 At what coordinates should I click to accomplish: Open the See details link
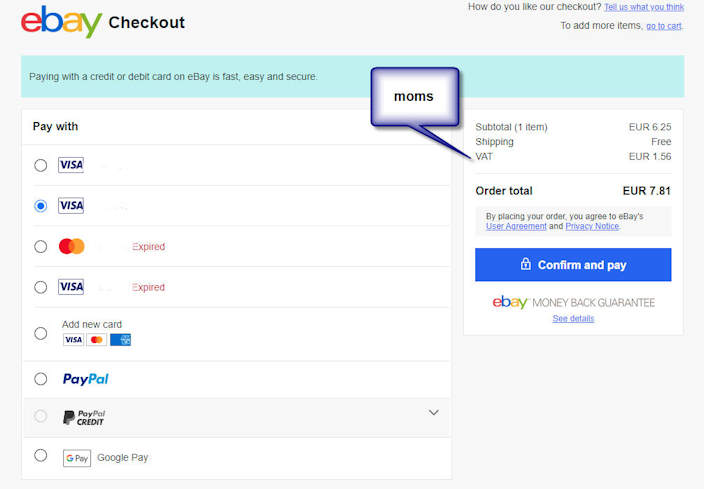[573, 318]
